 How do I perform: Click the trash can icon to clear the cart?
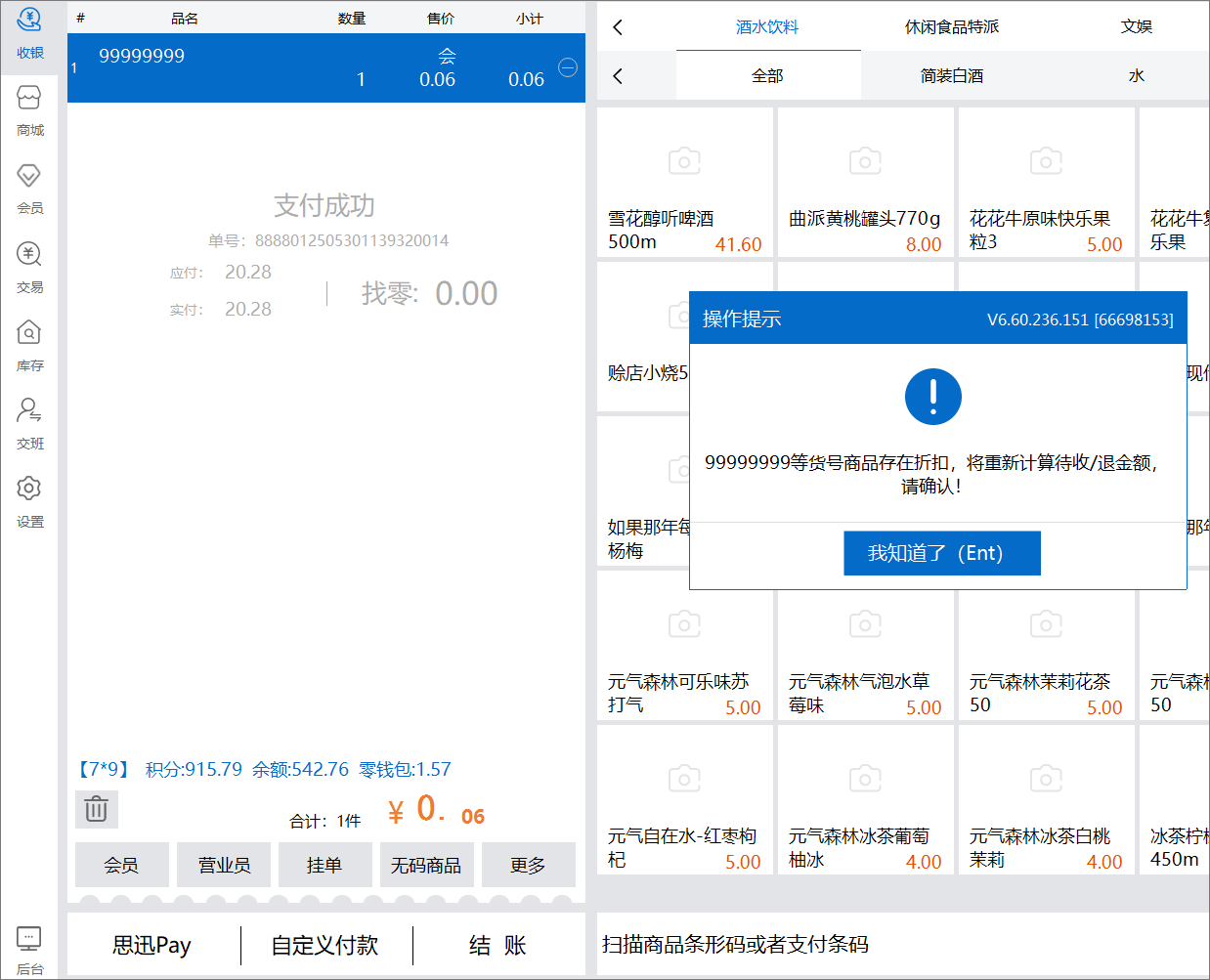(96, 809)
